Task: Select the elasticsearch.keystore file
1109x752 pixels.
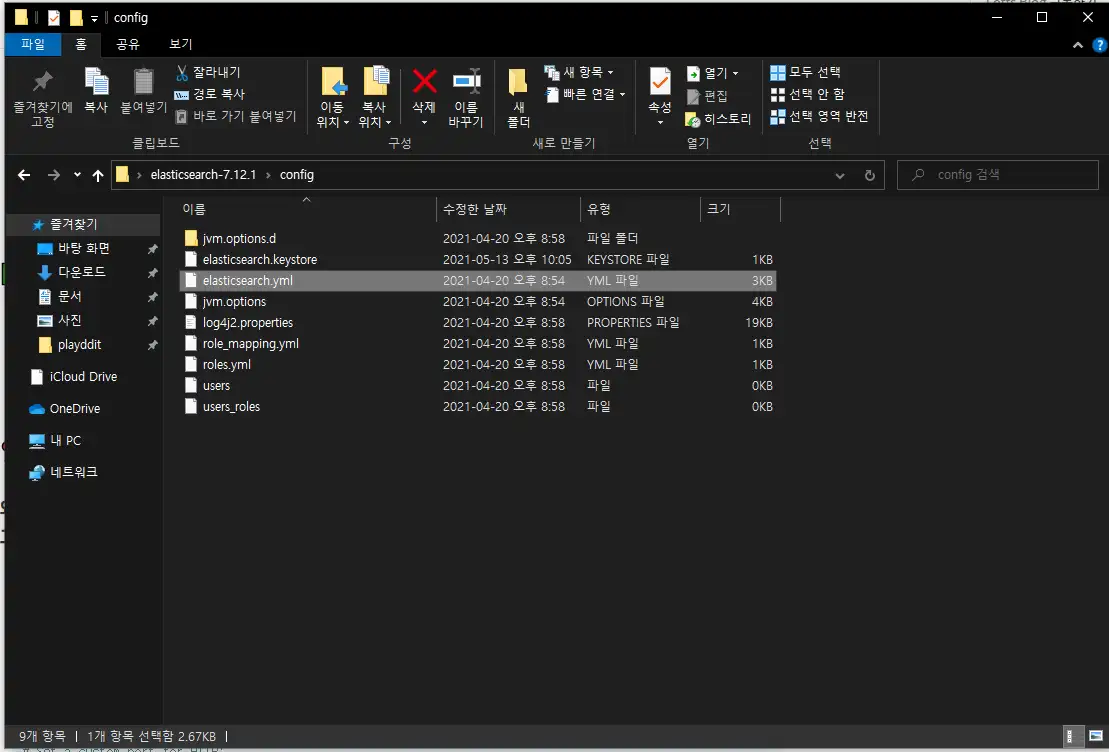Action: (477, 260)
